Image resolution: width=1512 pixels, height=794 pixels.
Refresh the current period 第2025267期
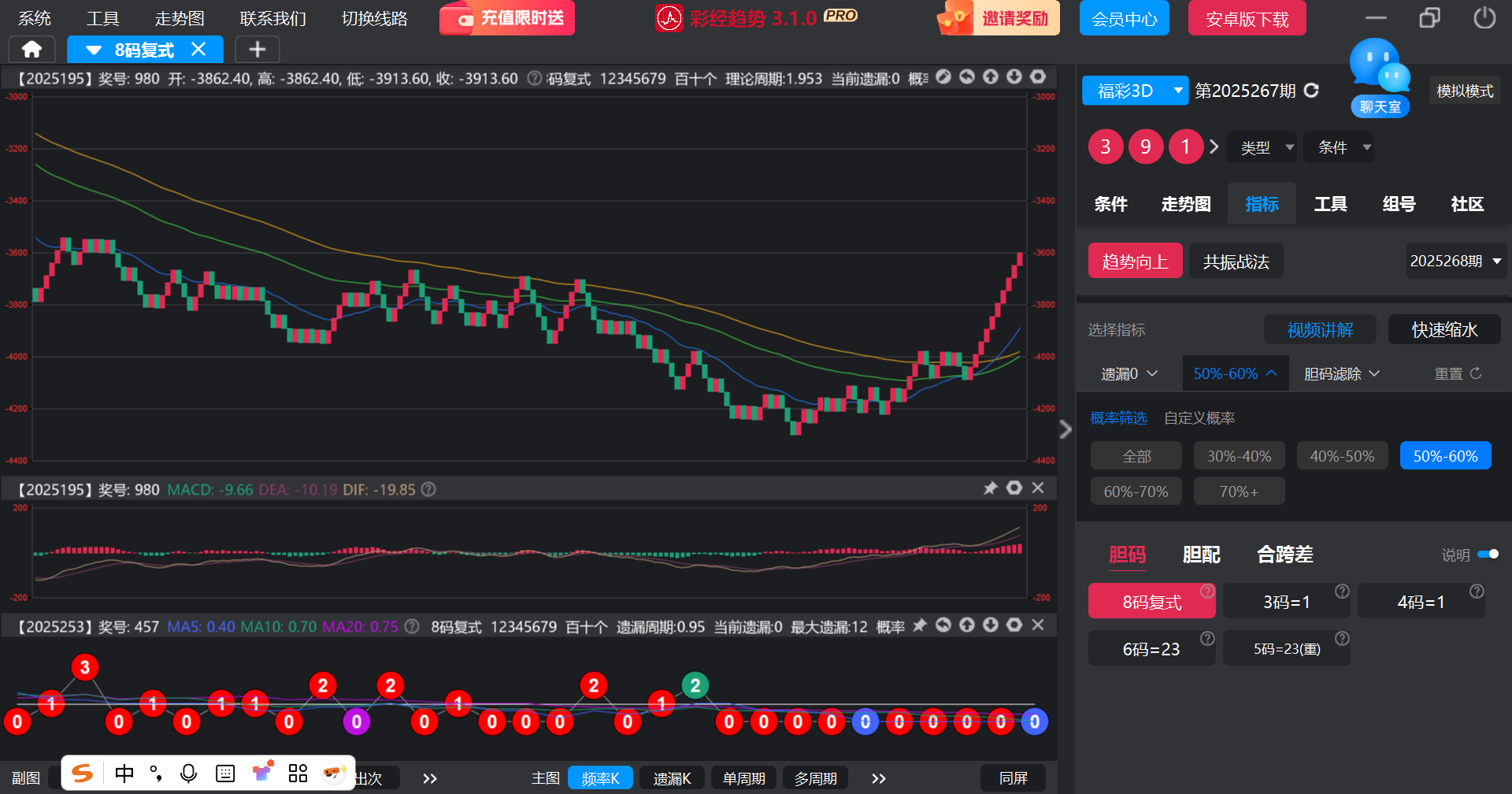(1311, 91)
